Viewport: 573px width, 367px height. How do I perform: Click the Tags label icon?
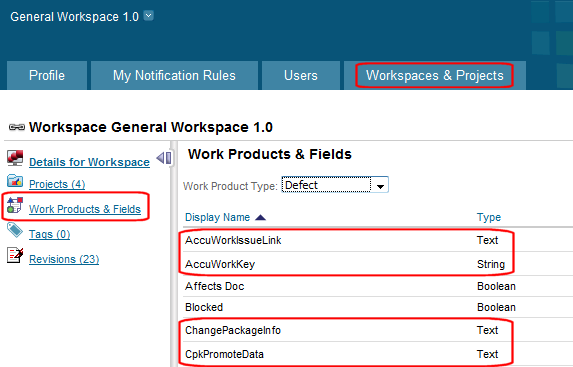[x=15, y=230]
